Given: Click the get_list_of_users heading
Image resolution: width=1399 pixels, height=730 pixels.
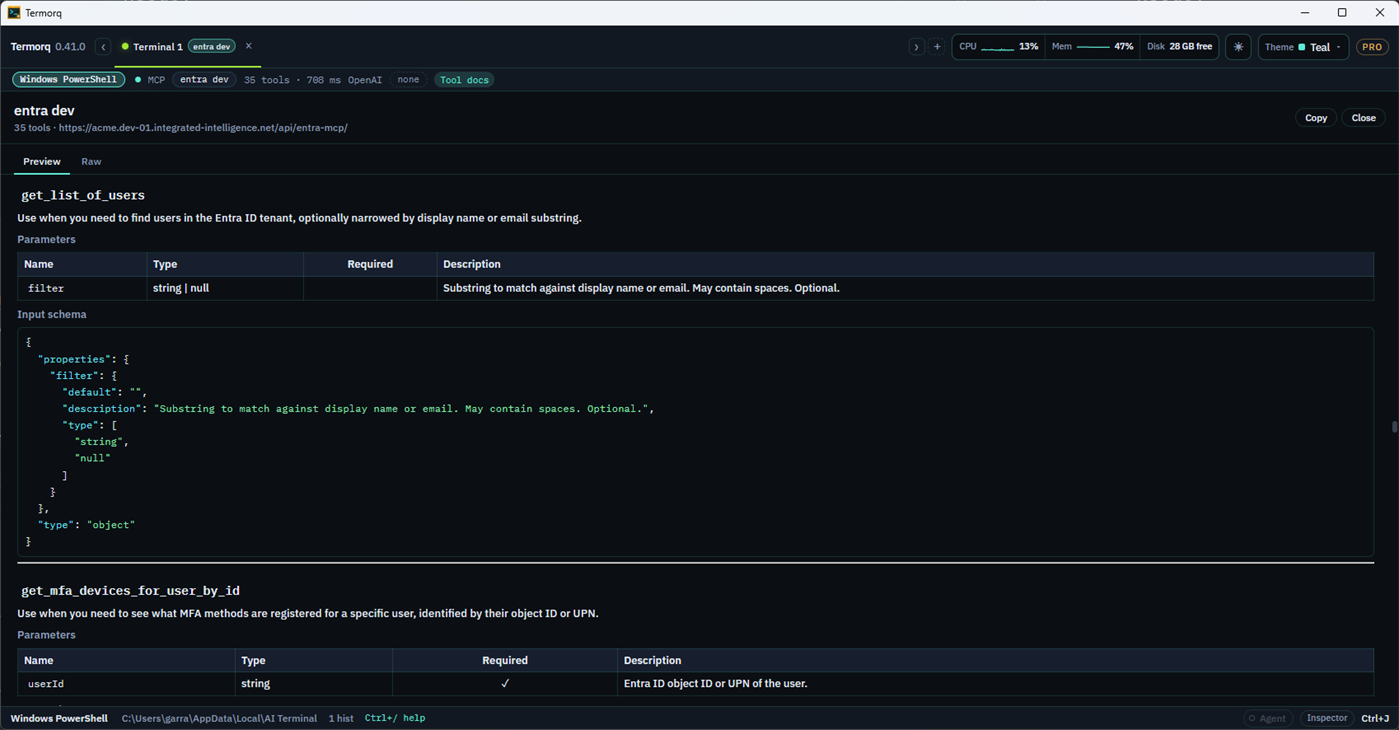Looking at the screenshot, I should (83, 196).
